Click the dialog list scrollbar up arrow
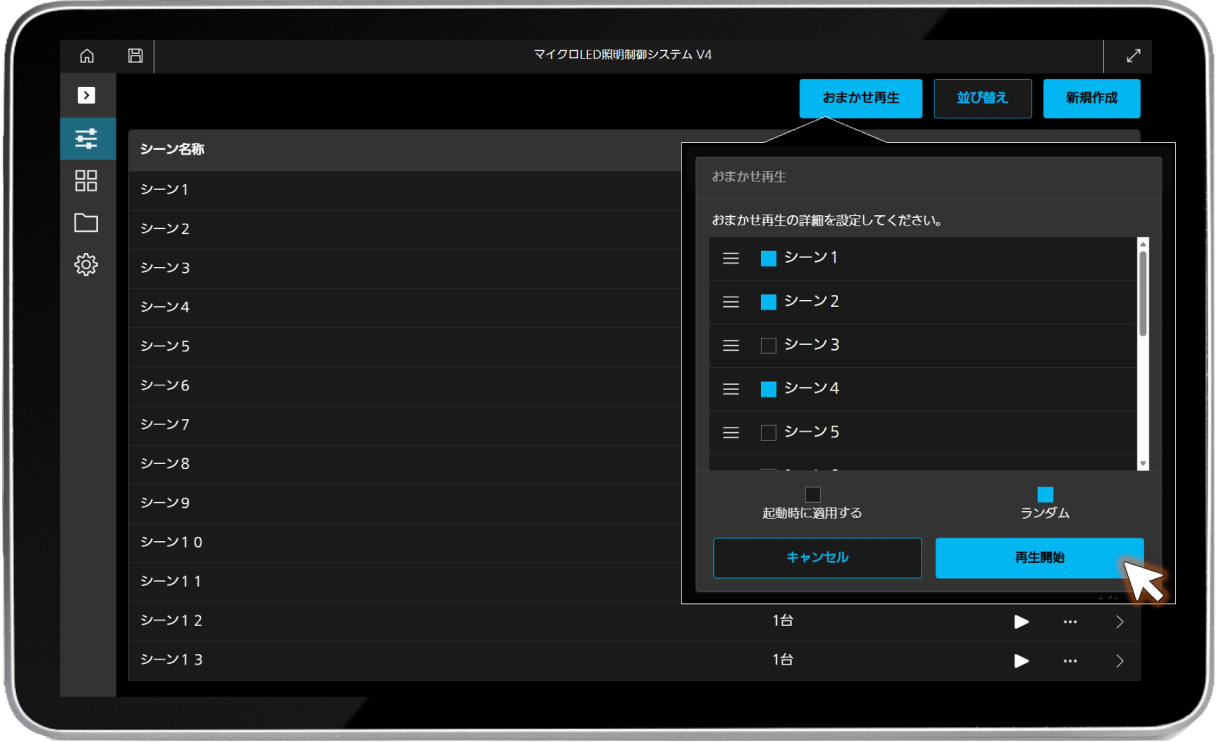The width and height of the screenshot is (1216, 742). point(1143,243)
